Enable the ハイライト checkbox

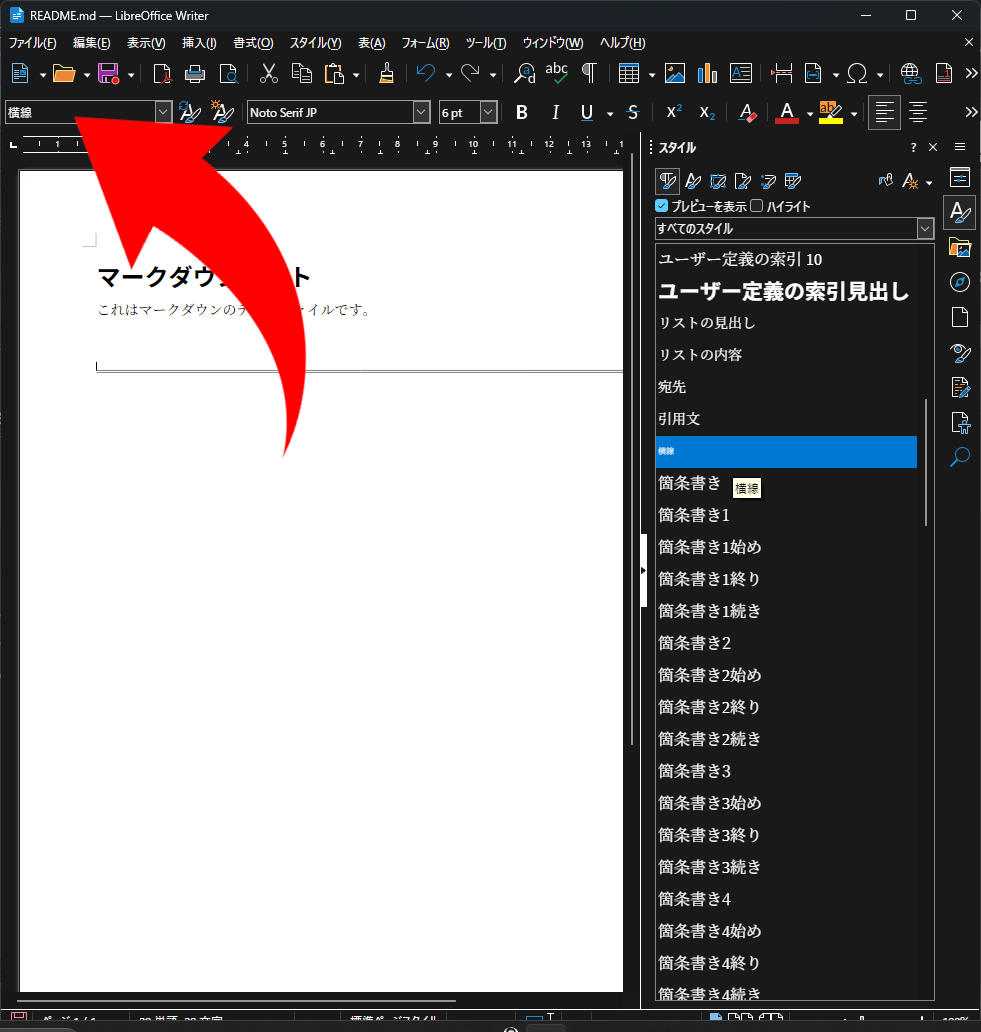(x=757, y=206)
